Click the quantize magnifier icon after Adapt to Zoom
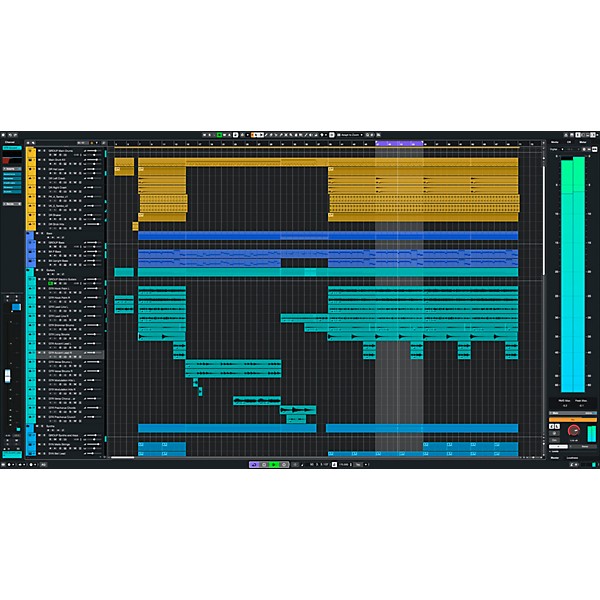Image resolution: width=600 pixels, height=600 pixels. pyautogui.click(x=367, y=135)
